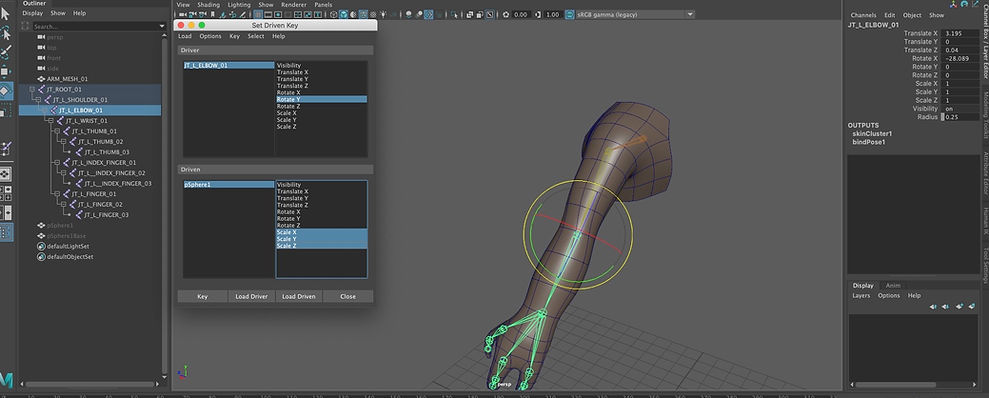
Task: Click the gamma value field 1.00
Action: 553,14
